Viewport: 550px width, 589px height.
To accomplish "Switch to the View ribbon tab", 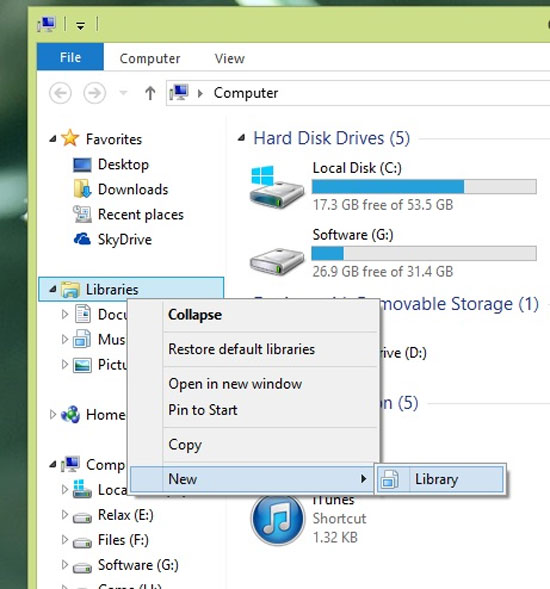I will pos(230,59).
